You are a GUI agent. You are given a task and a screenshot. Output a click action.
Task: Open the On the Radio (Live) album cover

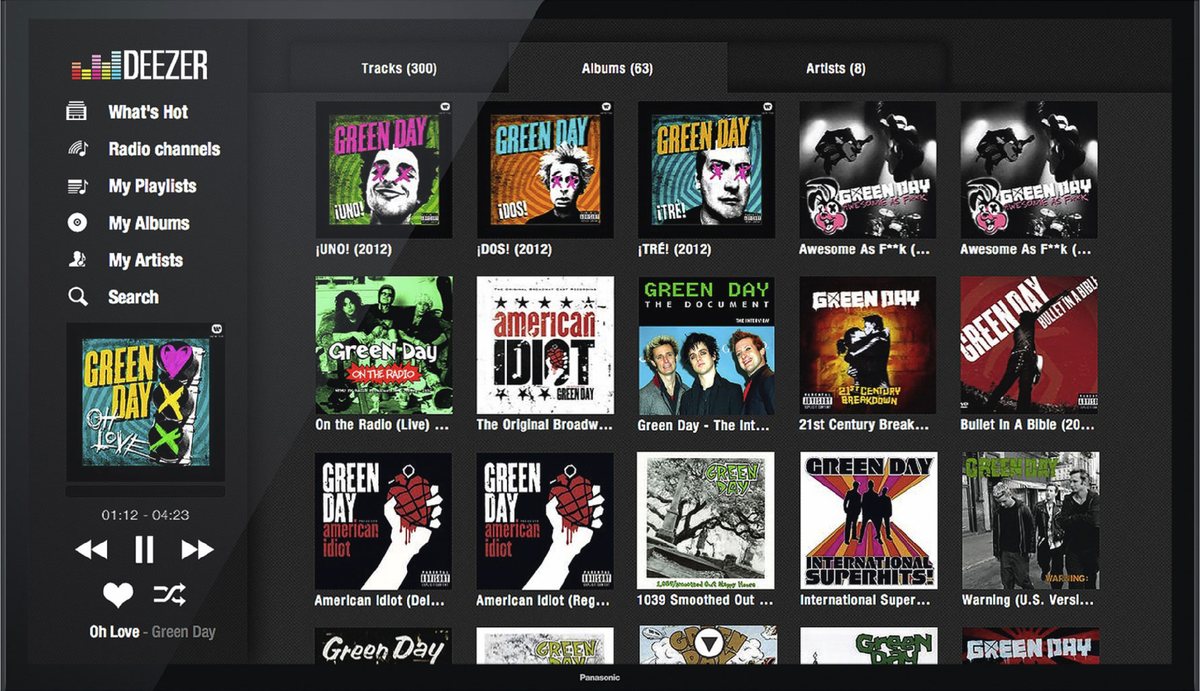[384, 345]
